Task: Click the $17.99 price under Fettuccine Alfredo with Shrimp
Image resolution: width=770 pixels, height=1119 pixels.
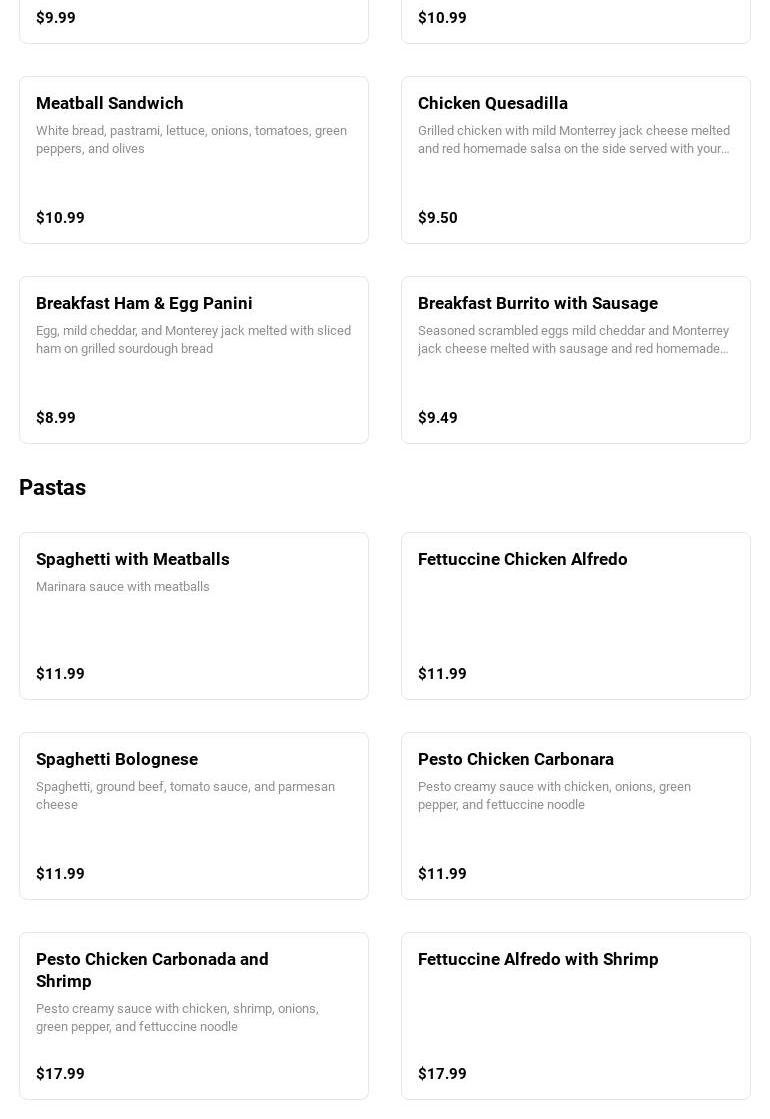Action: [x=442, y=1074]
